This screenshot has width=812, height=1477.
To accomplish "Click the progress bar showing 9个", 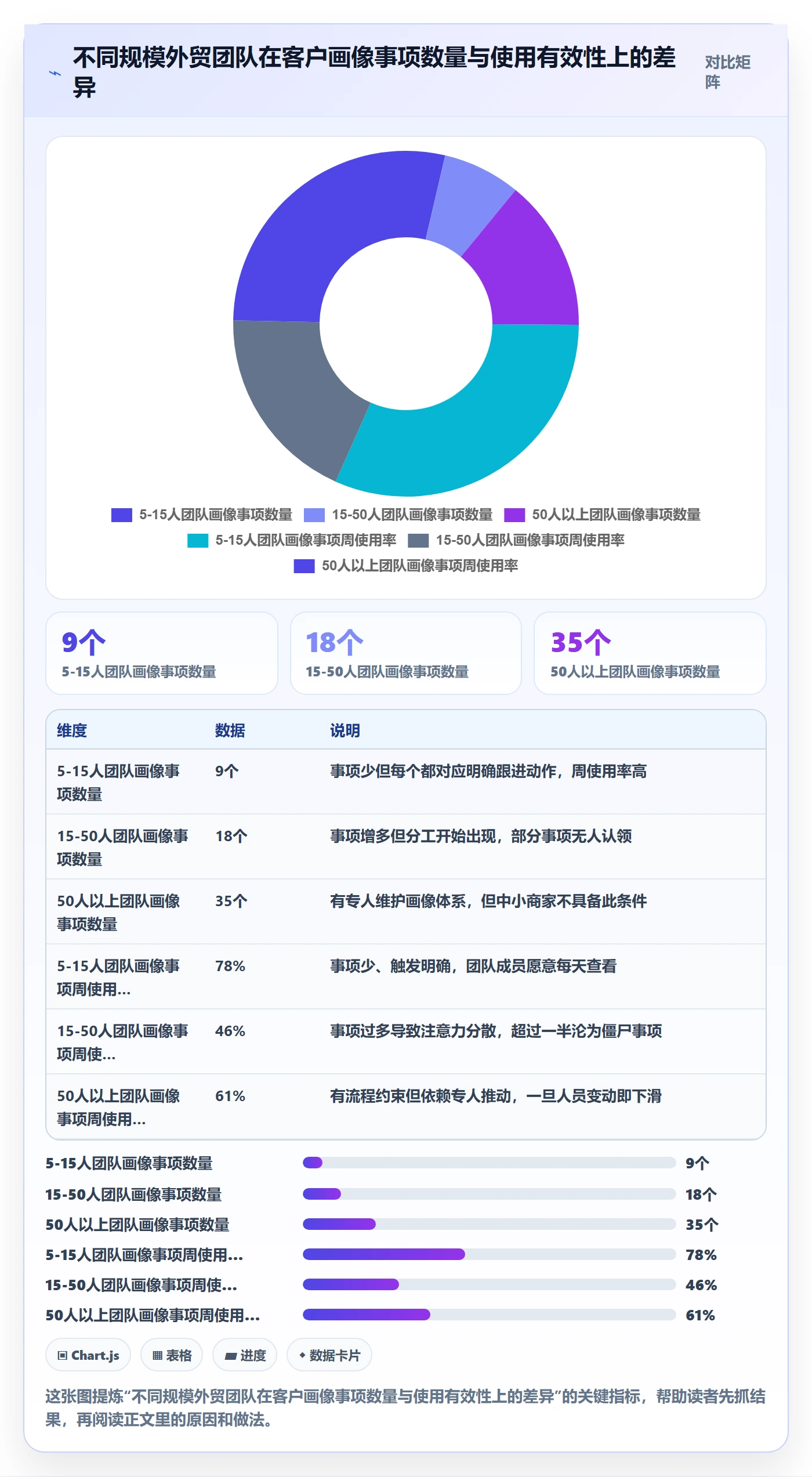I will 490,1163.
